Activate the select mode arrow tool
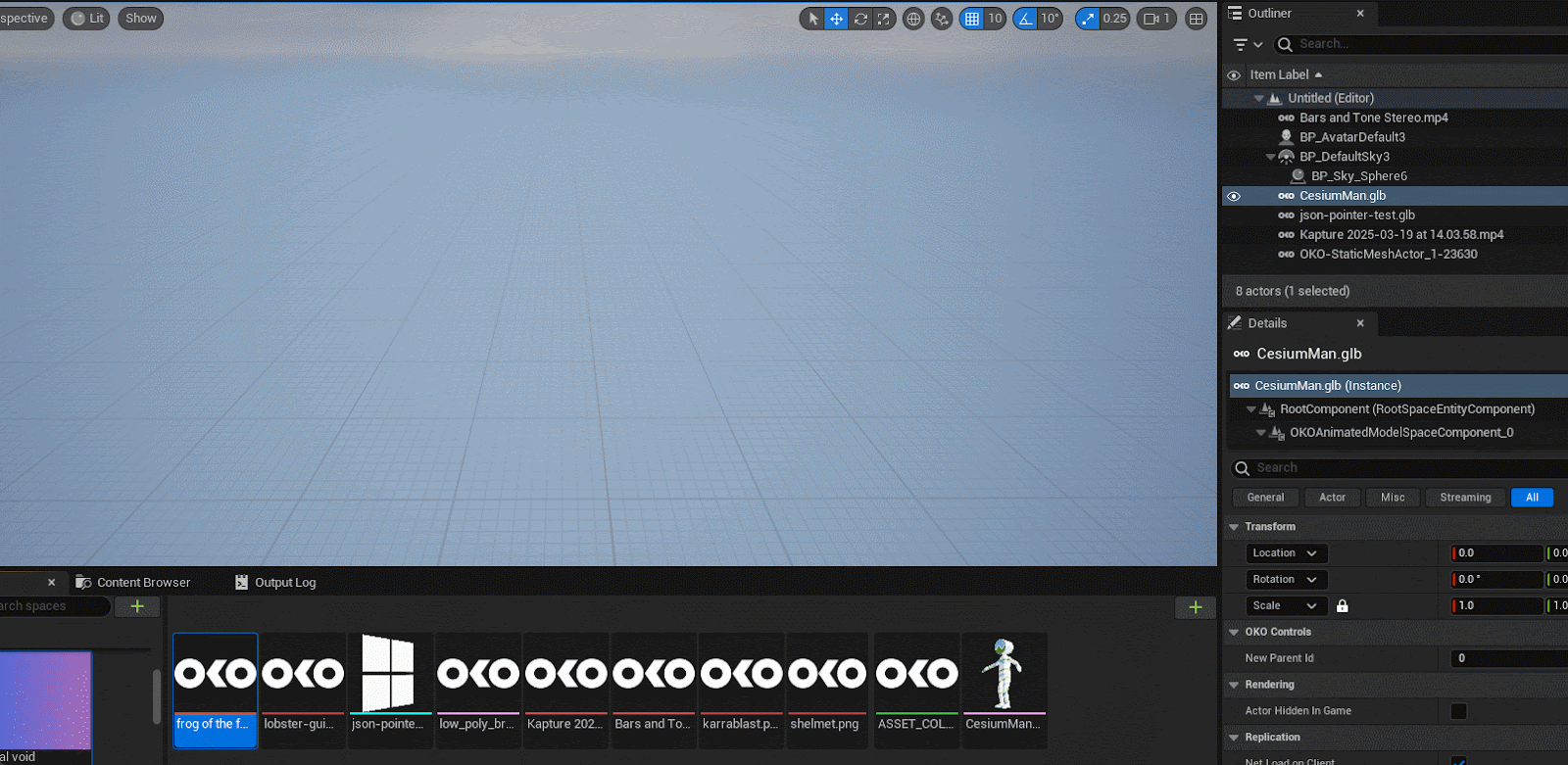 812,19
